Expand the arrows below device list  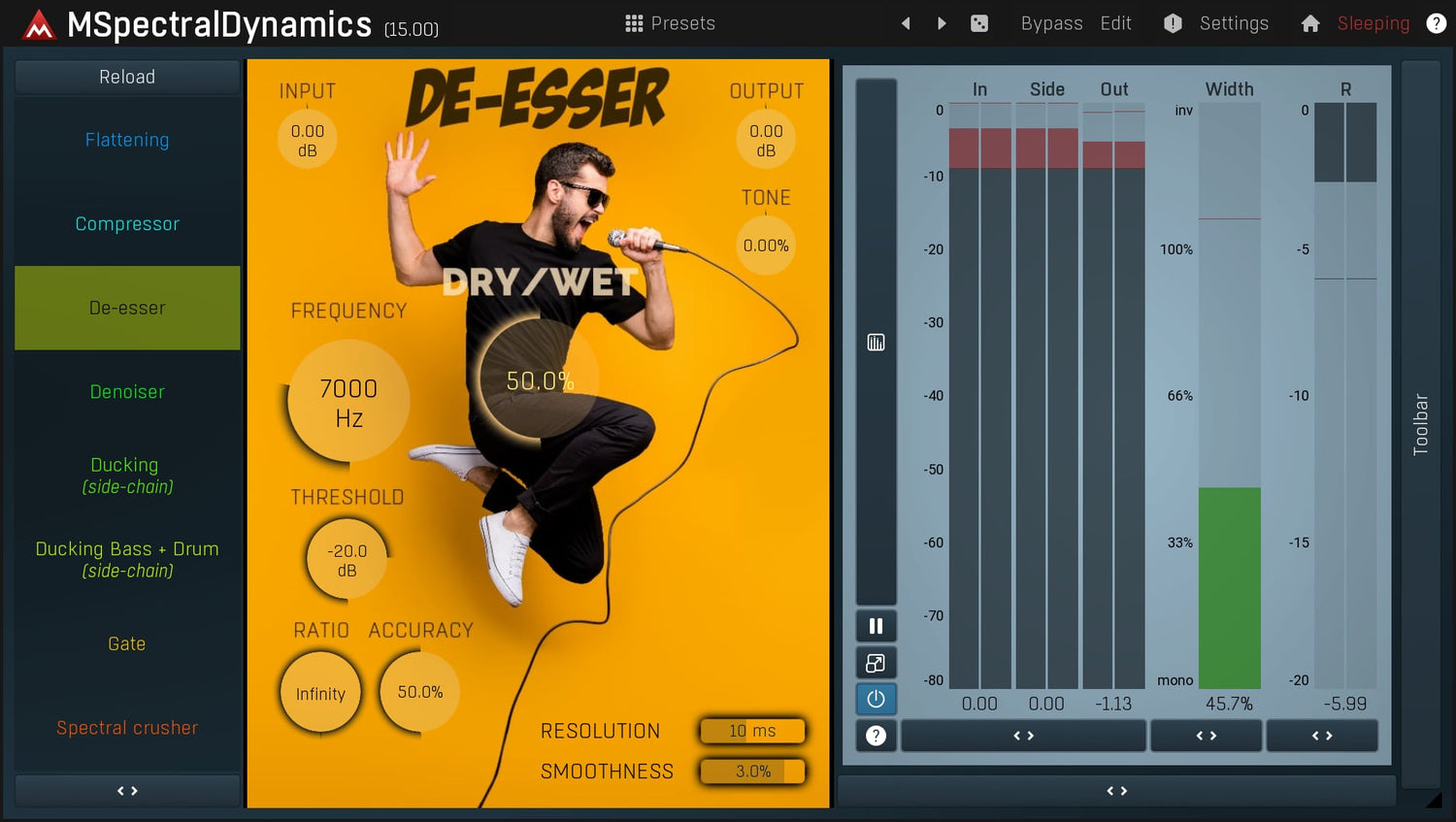[x=127, y=791]
